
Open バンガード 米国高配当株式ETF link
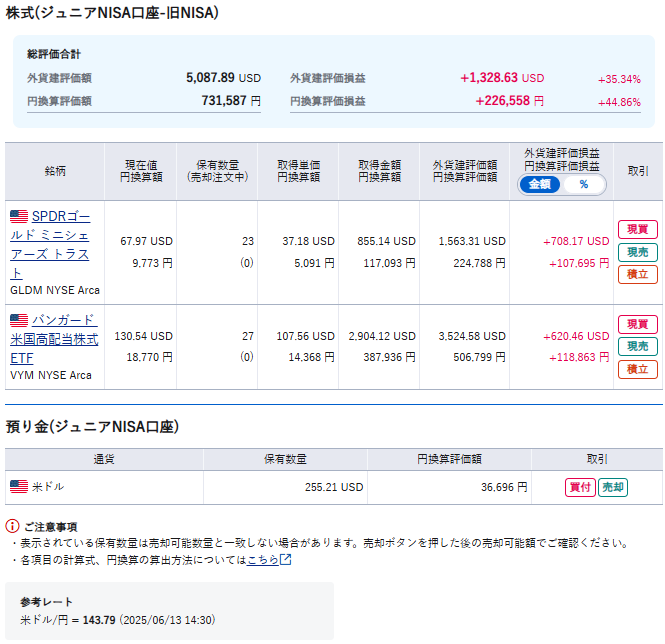pos(54,339)
